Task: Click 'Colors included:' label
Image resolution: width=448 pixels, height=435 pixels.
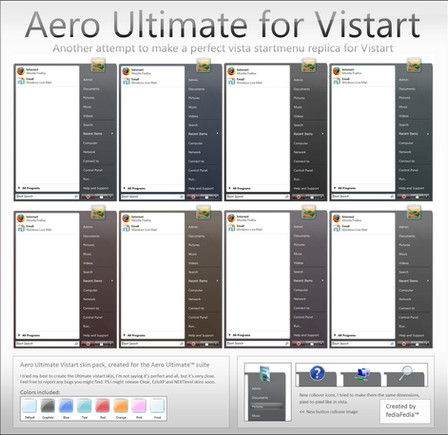Action: point(40,392)
